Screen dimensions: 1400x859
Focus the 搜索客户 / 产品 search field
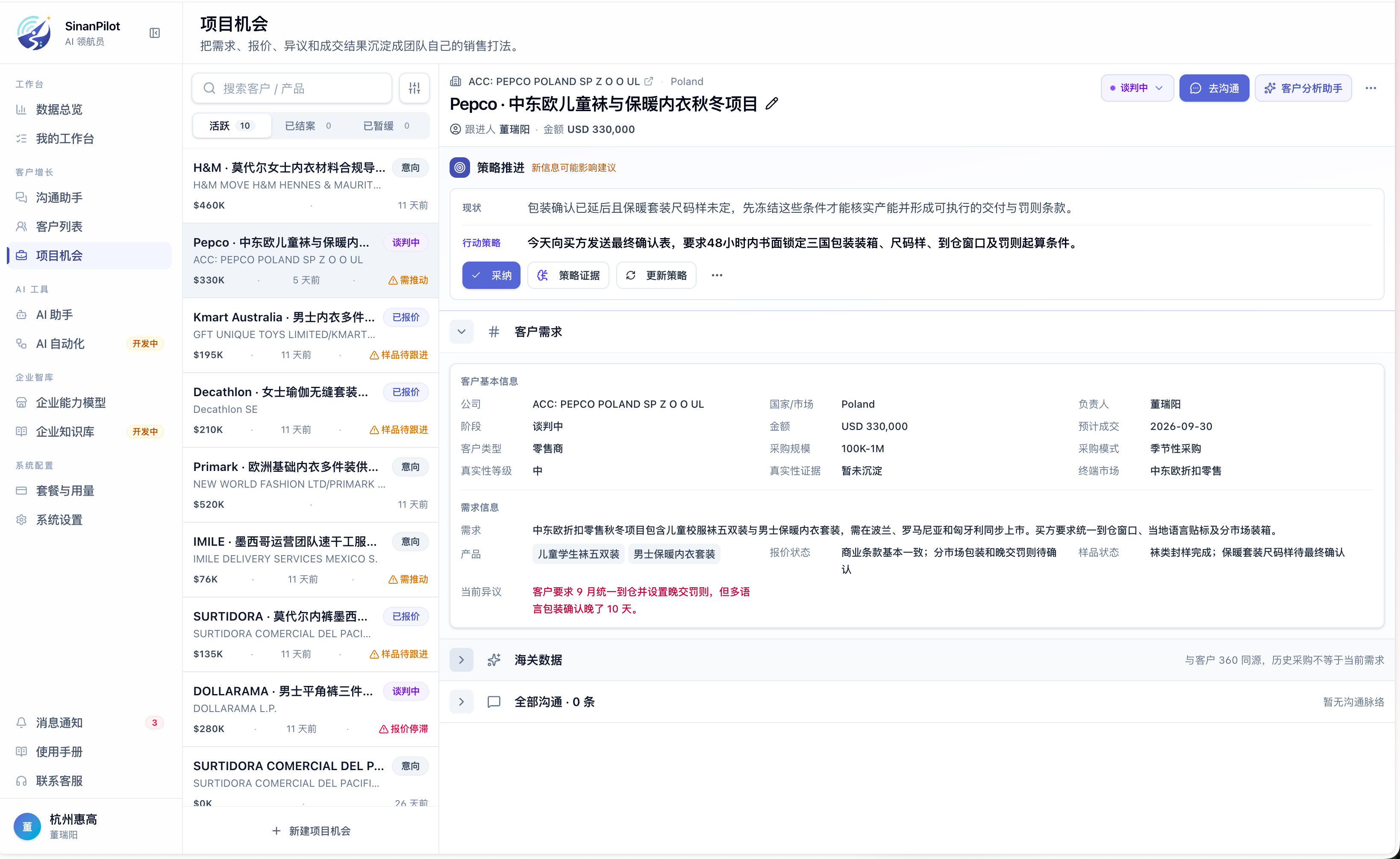292,88
